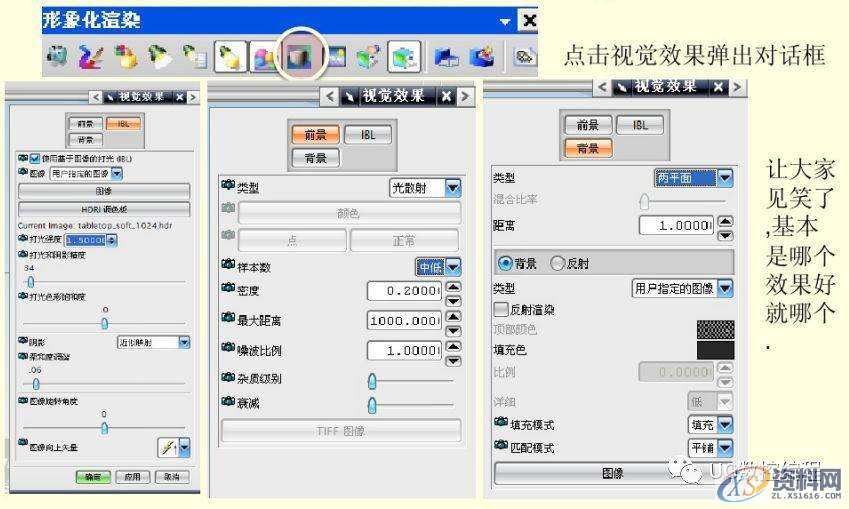The height and width of the screenshot is (509, 849).
Task: Switch to IBL tab in the middle panel
Action: [368, 134]
